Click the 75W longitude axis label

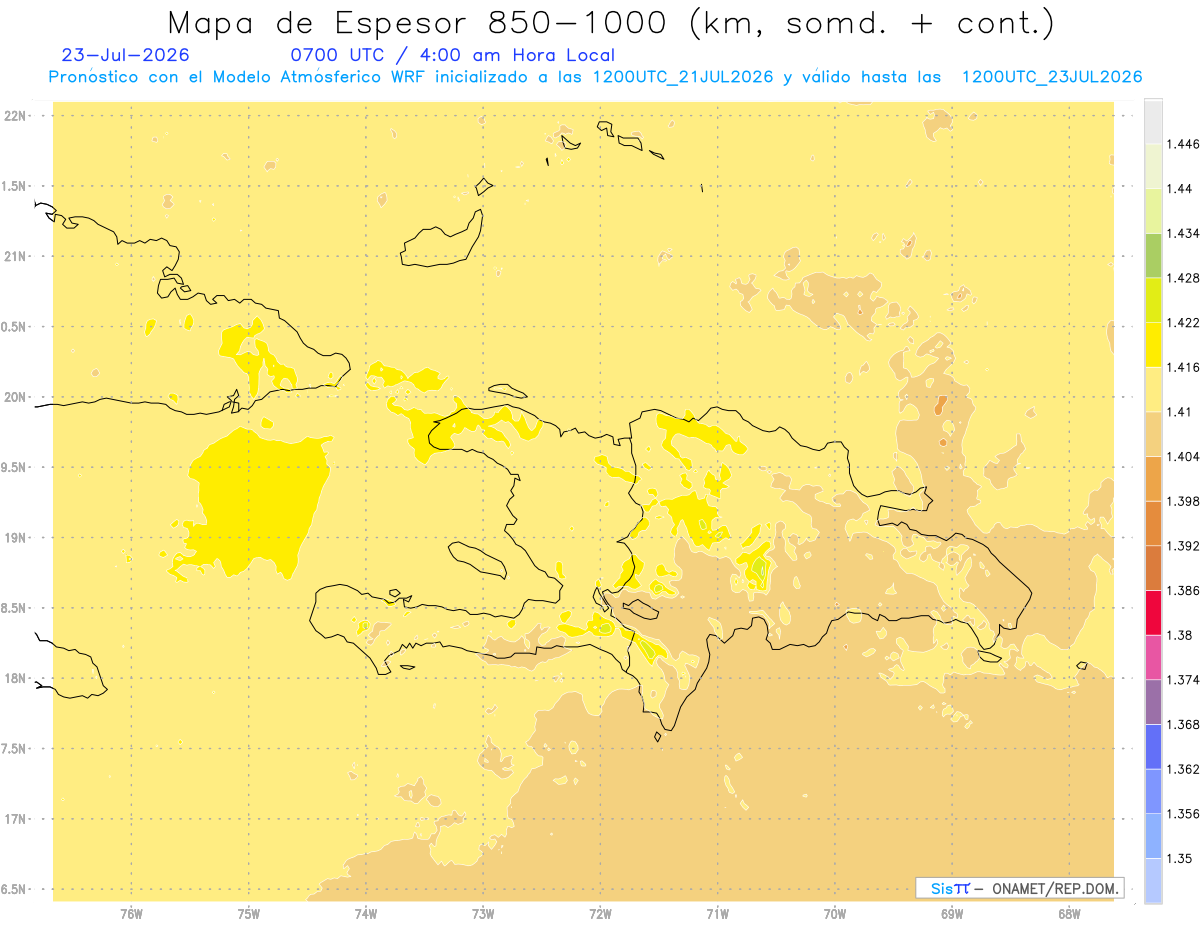tap(249, 914)
